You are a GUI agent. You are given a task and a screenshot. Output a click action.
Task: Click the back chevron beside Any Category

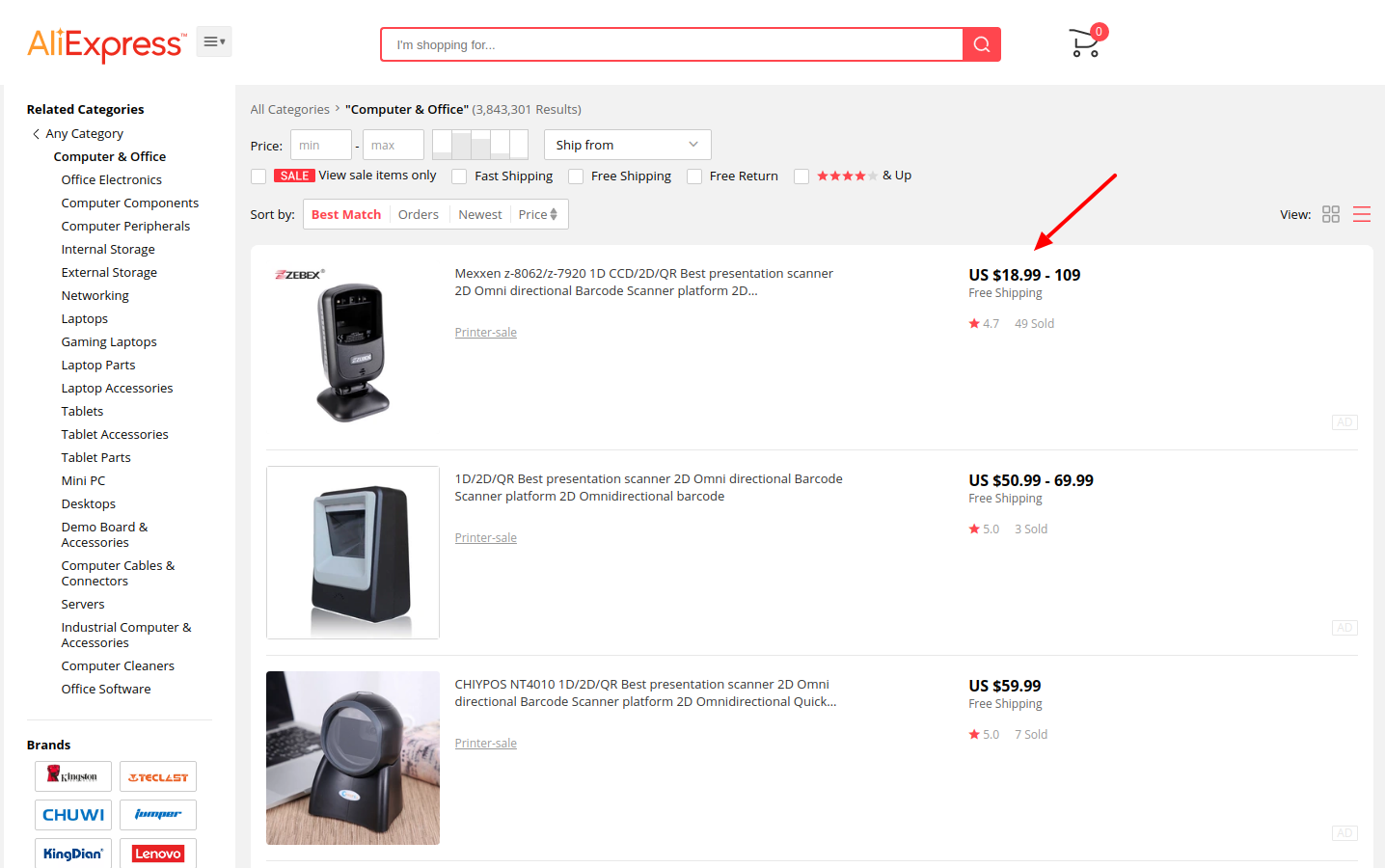(x=36, y=134)
